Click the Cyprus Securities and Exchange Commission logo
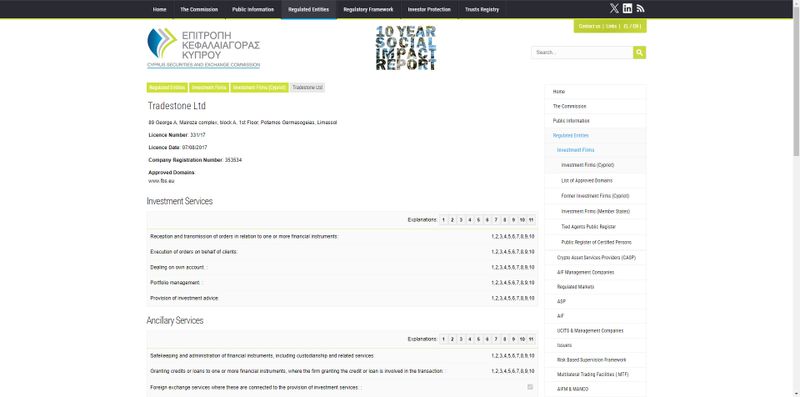Viewport: 800px width, 397px height. pyautogui.click(x=204, y=48)
